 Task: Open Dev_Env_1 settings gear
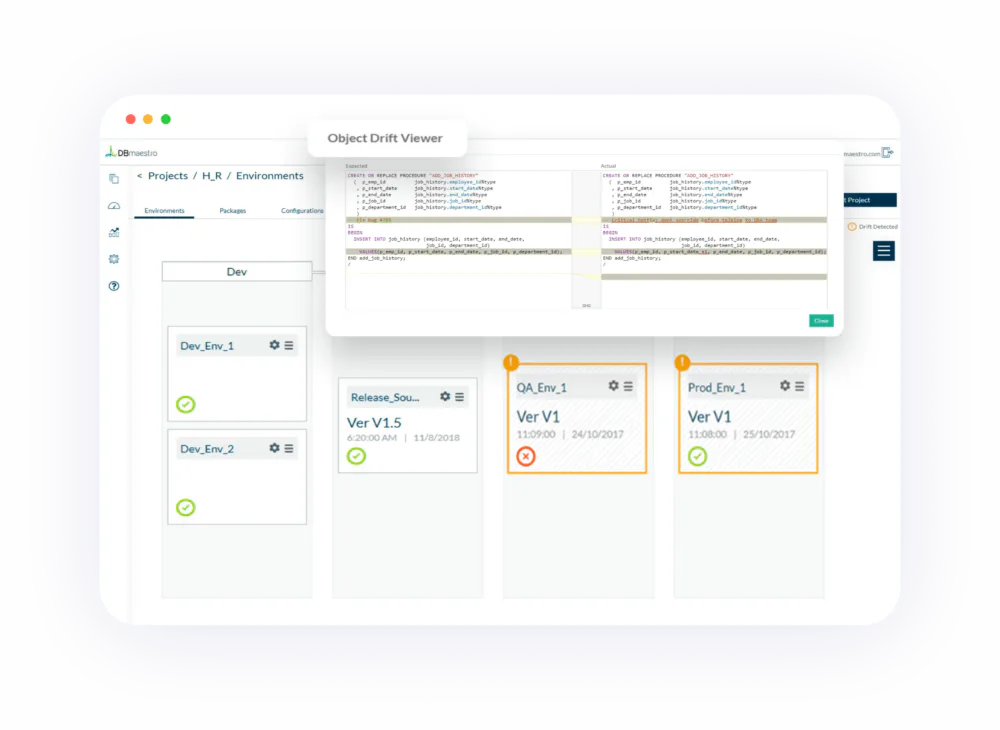274,345
